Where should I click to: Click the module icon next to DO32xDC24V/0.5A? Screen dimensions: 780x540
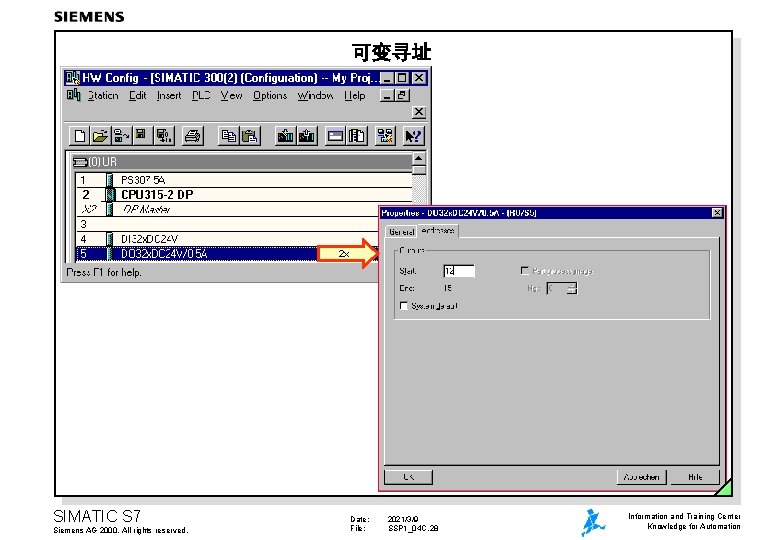[x=109, y=254]
